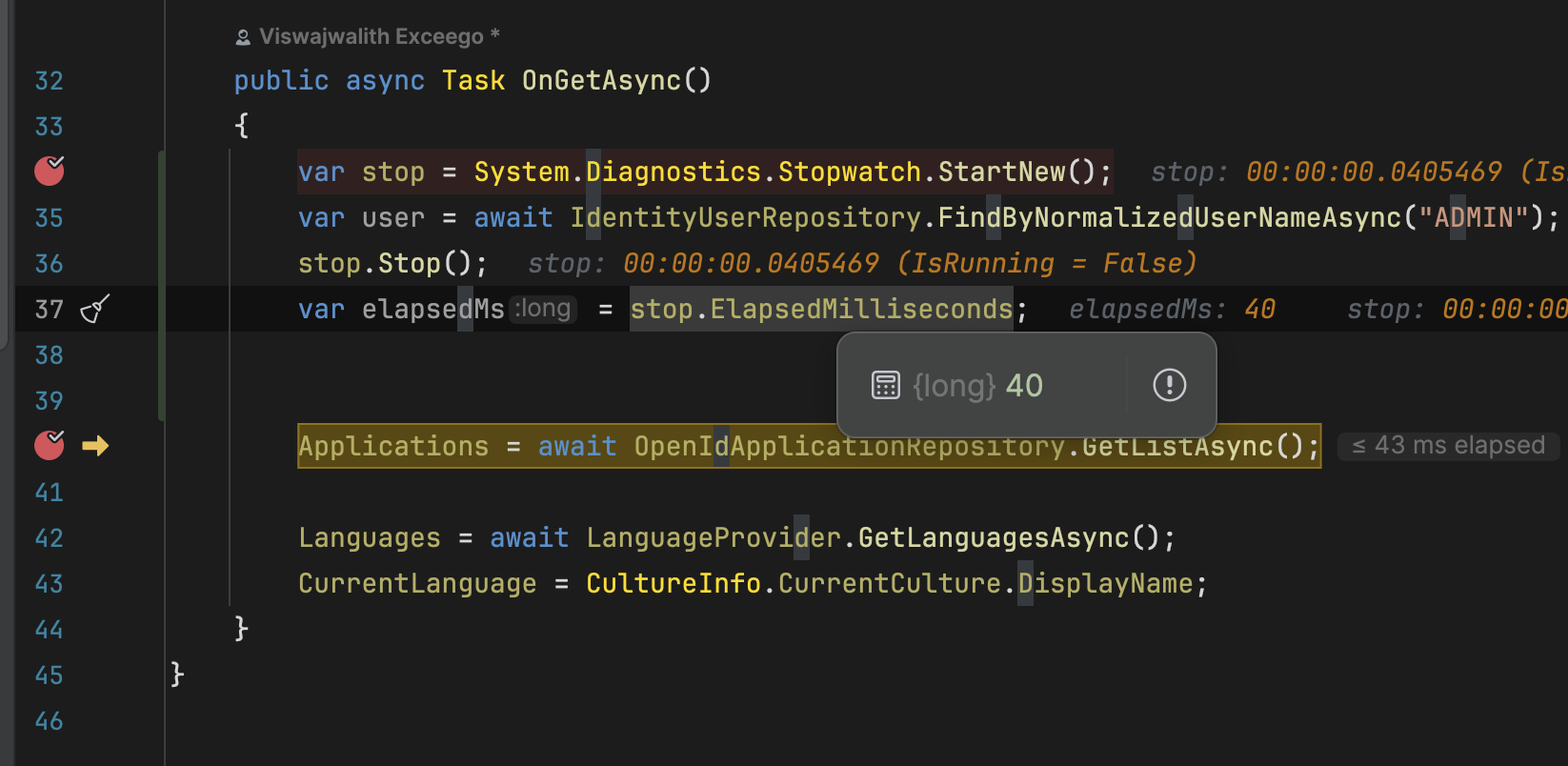The height and width of the screenshot is (766, 1568).
Task: Click the yellow execution pointer arrow
Action: pos(95,445)
